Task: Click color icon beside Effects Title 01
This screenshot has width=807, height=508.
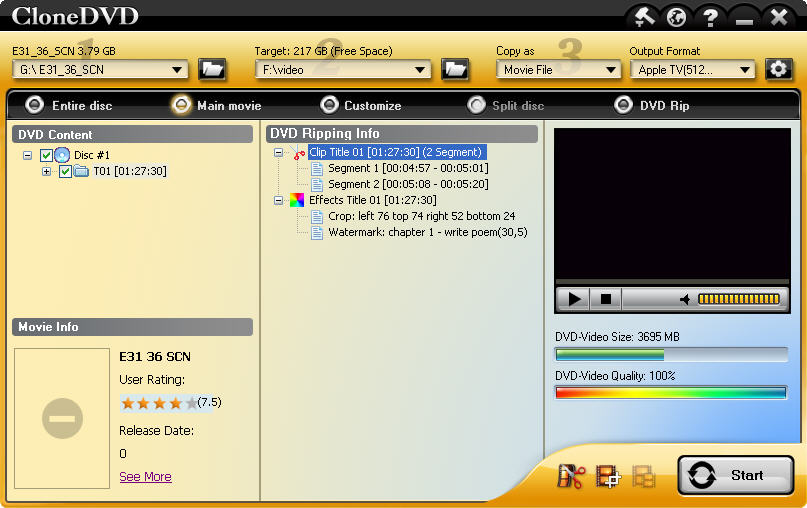Action: (297, 200)
